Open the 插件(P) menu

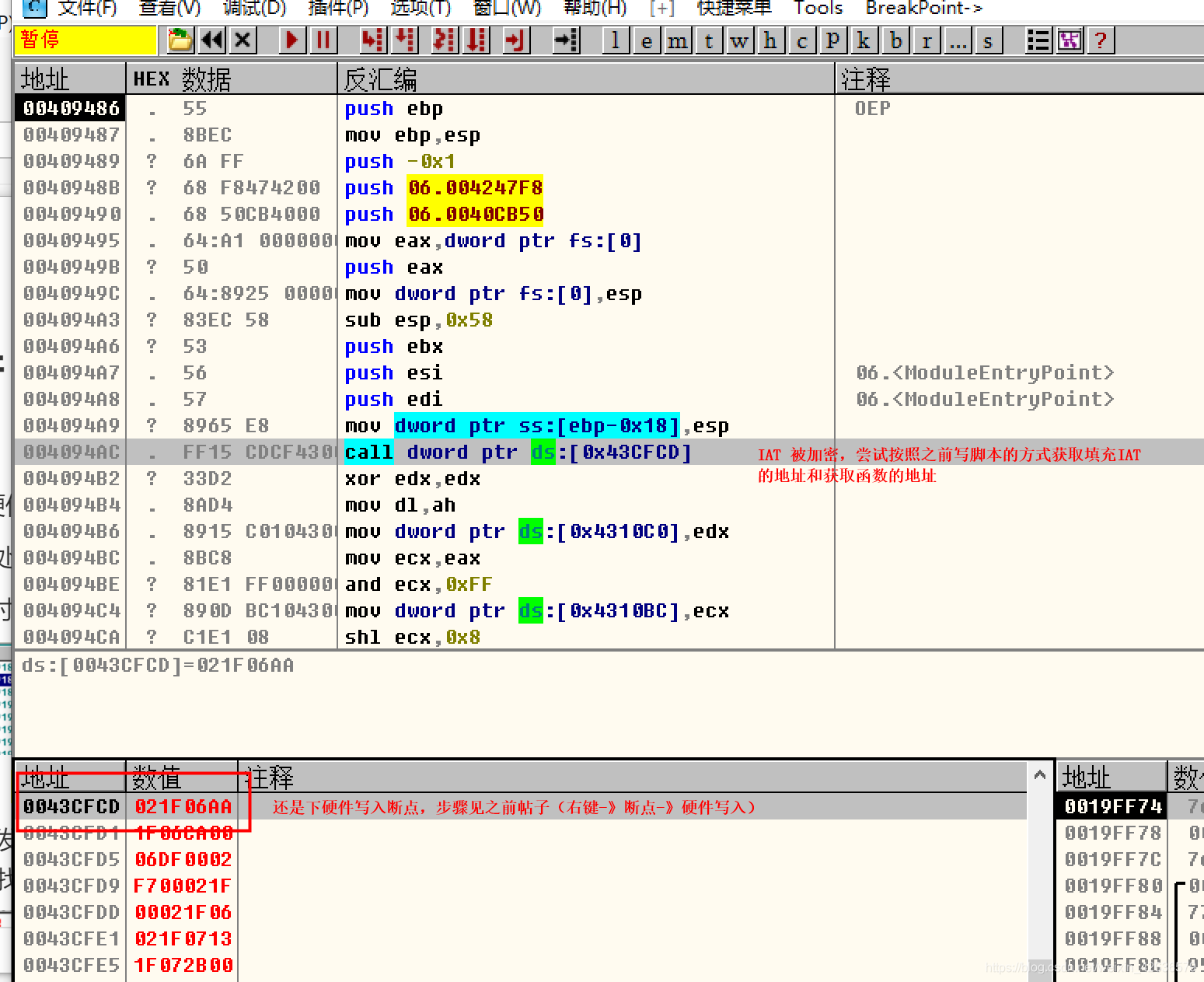pyautogui.click(x=338, y=8)
